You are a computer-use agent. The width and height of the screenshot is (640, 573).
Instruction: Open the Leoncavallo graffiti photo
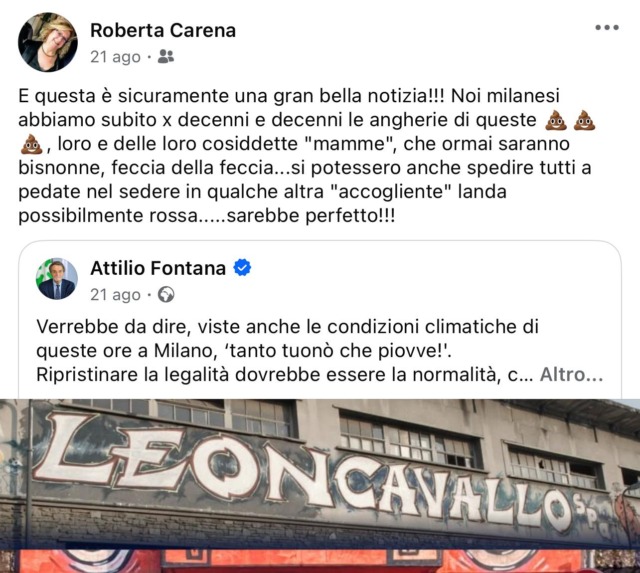pyautogui.click(x=320, y=473)
